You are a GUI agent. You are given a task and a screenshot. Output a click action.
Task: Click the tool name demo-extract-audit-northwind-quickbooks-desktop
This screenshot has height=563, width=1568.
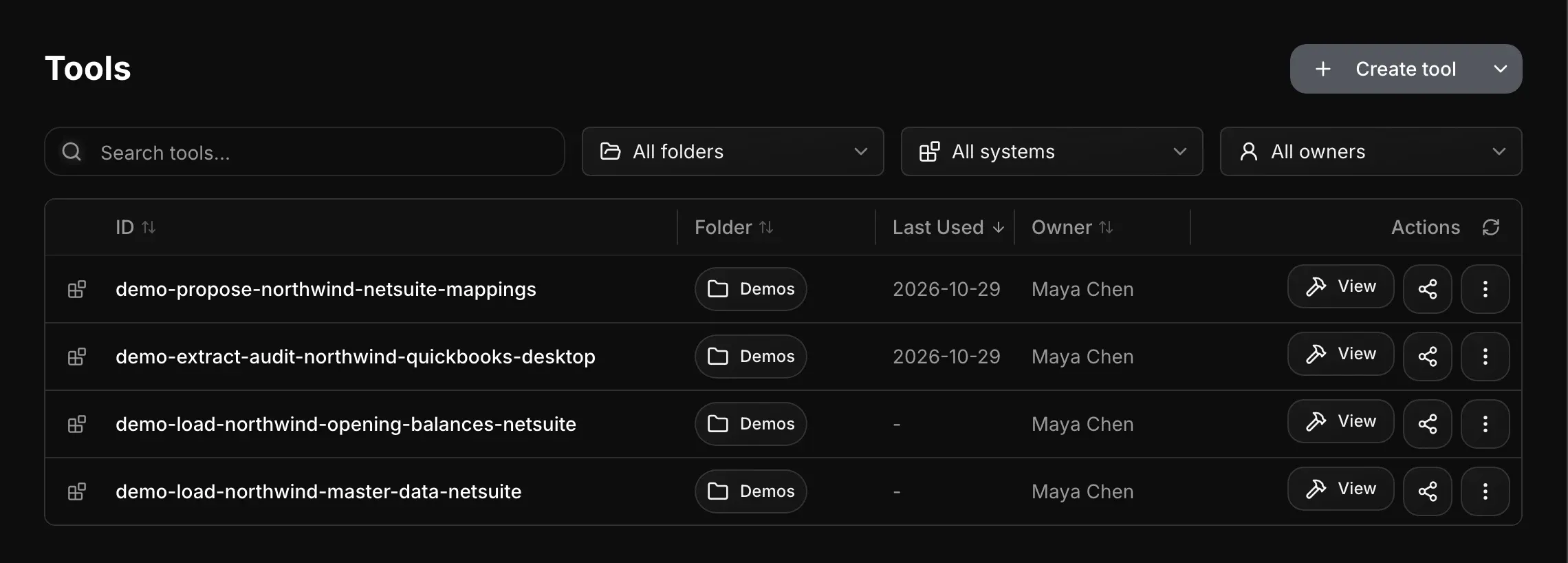356,357
